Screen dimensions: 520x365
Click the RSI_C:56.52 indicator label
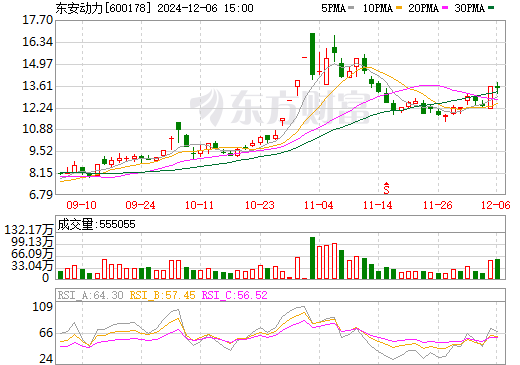click(235, 295)
